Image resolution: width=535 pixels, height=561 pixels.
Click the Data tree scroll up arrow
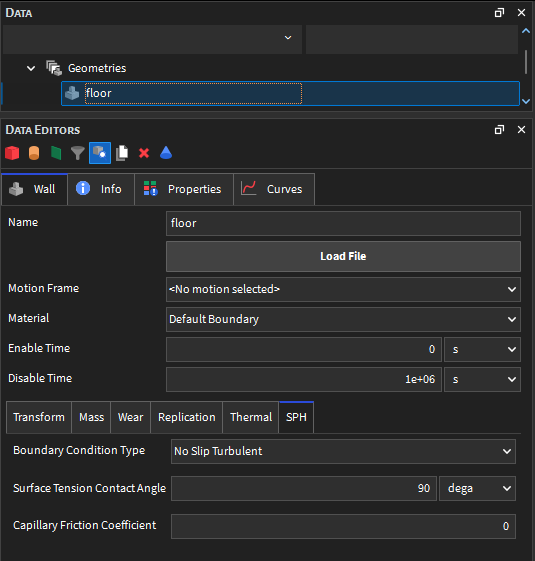pyautogui.click(x=526, y=31)
